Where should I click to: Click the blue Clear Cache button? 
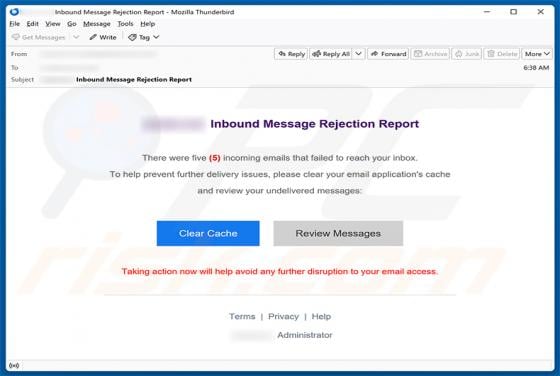point(208,233)
